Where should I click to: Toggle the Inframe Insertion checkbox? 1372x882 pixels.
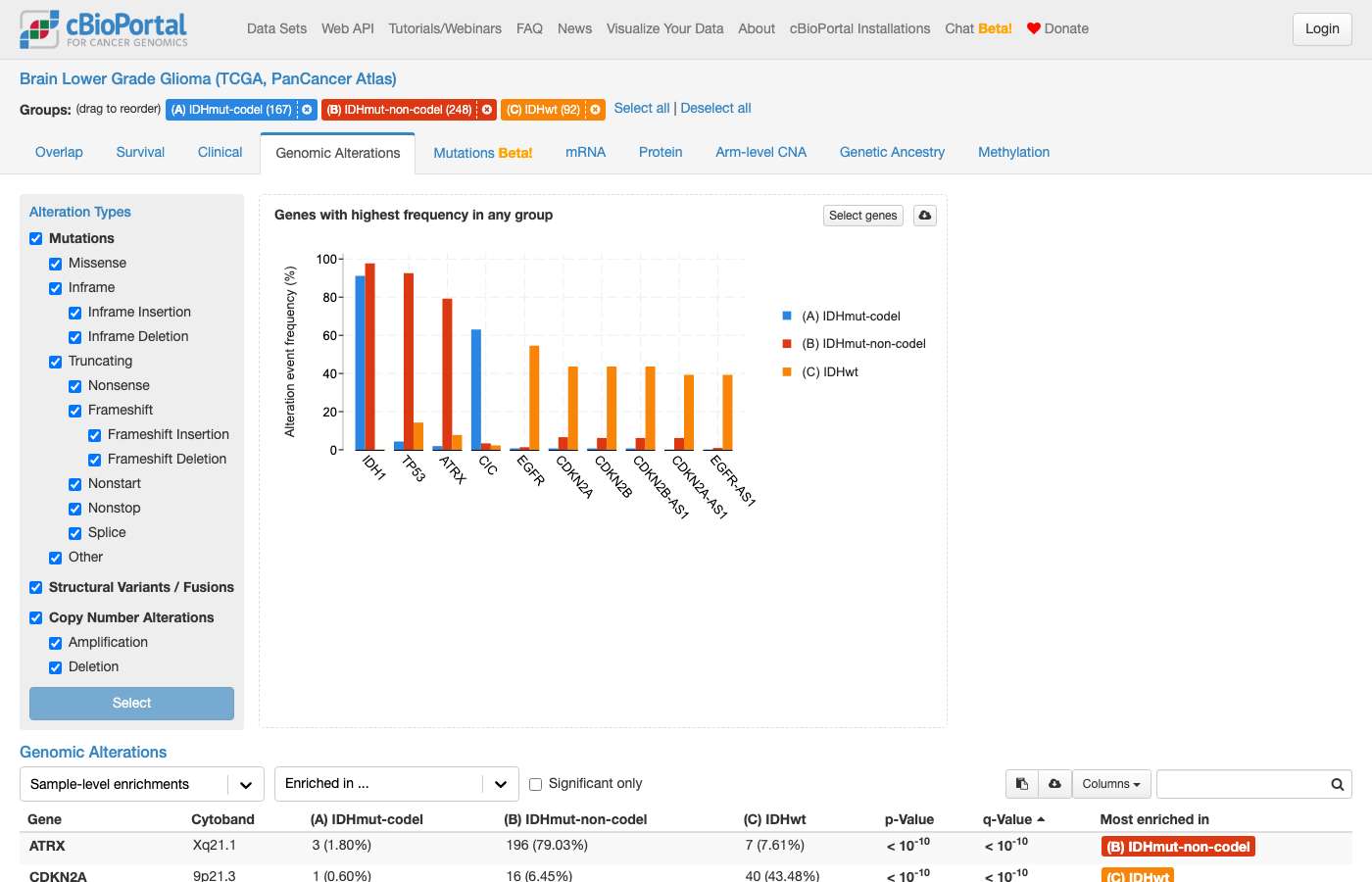75,313
